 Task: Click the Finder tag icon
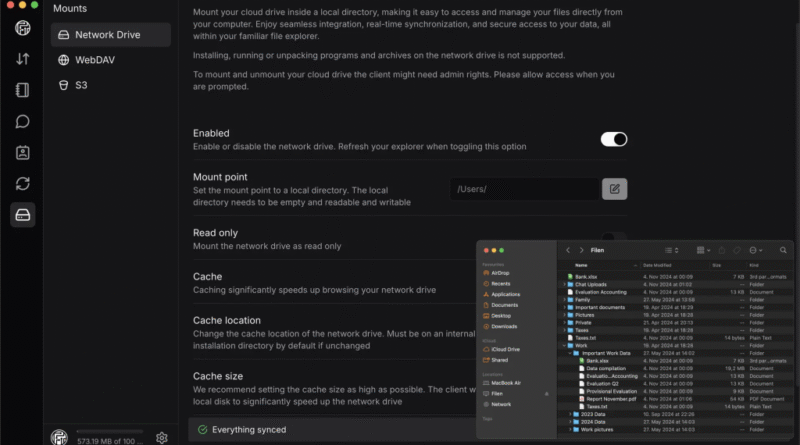pyautogui.click(x=737, y=250)
